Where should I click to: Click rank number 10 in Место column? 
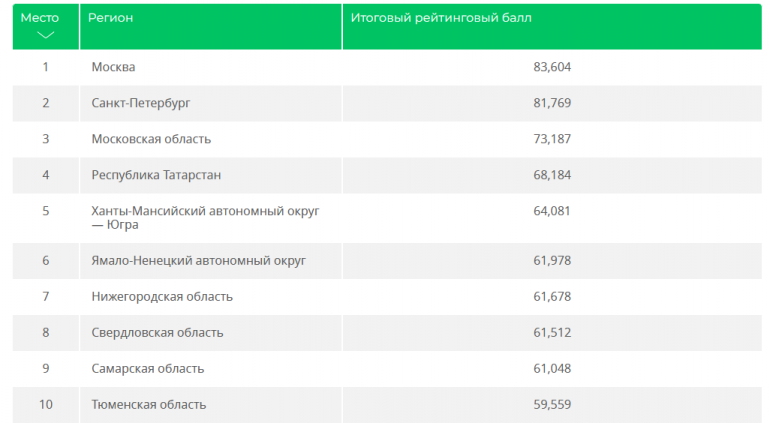click(x=45, y=404)
